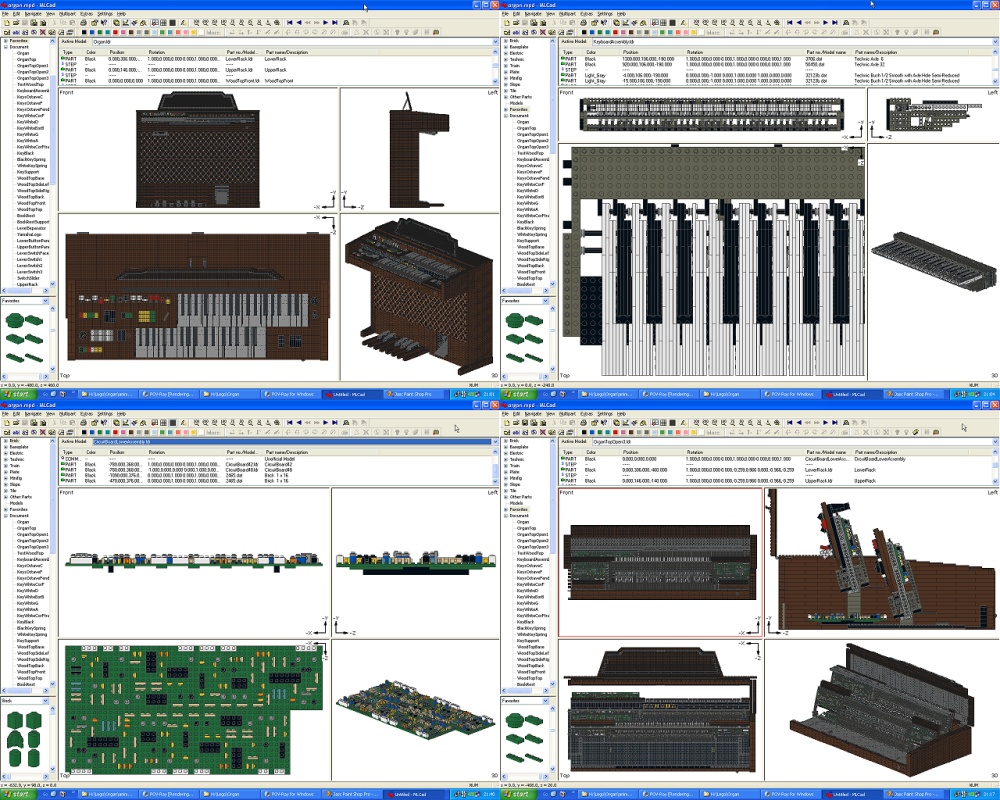Click Save icon in KeyboardAssembly window toolbar
This screenshot has width=1000, height=800.
(x=525, y=22)
